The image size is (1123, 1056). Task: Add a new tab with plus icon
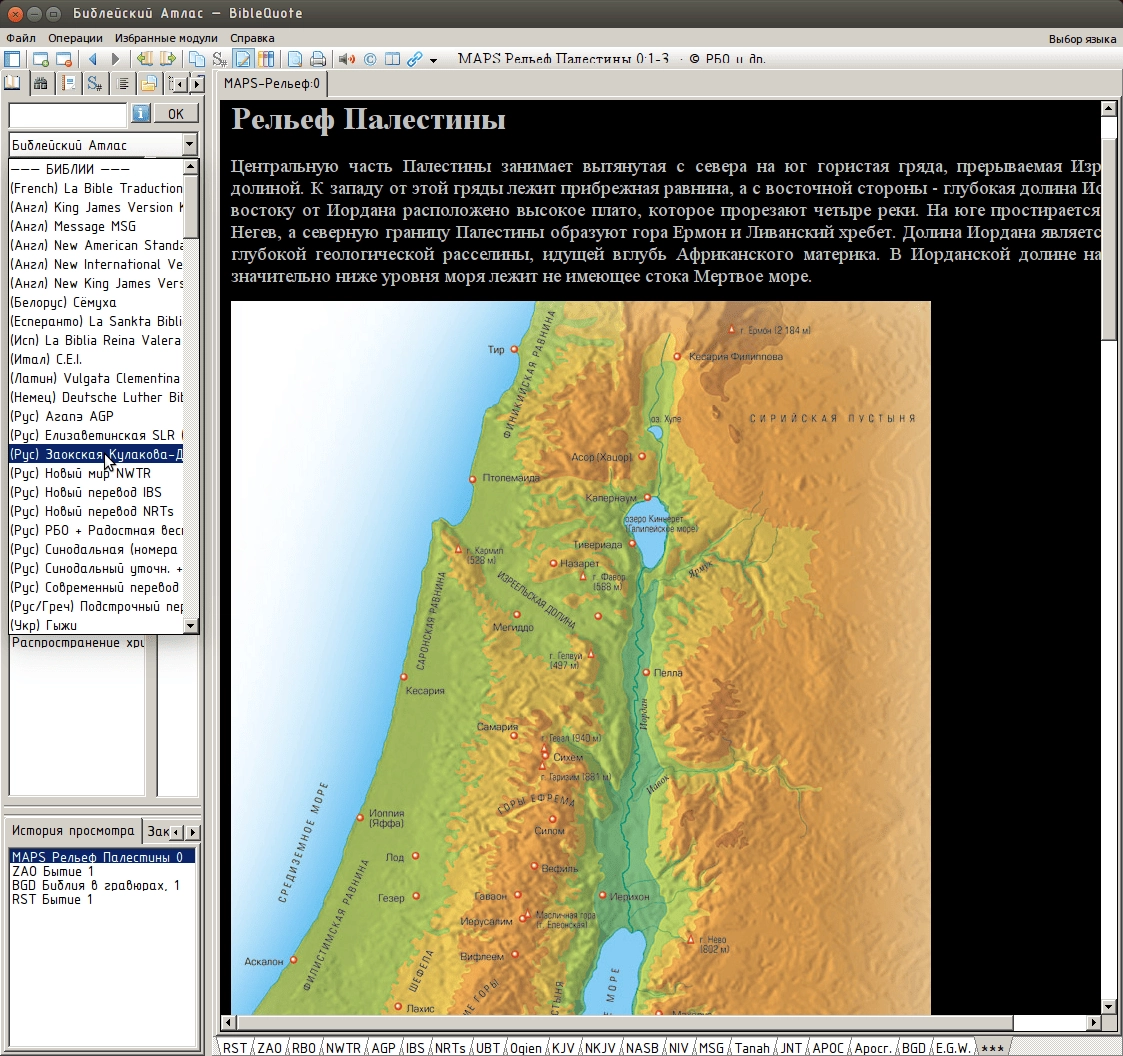(x=41, y=59)
